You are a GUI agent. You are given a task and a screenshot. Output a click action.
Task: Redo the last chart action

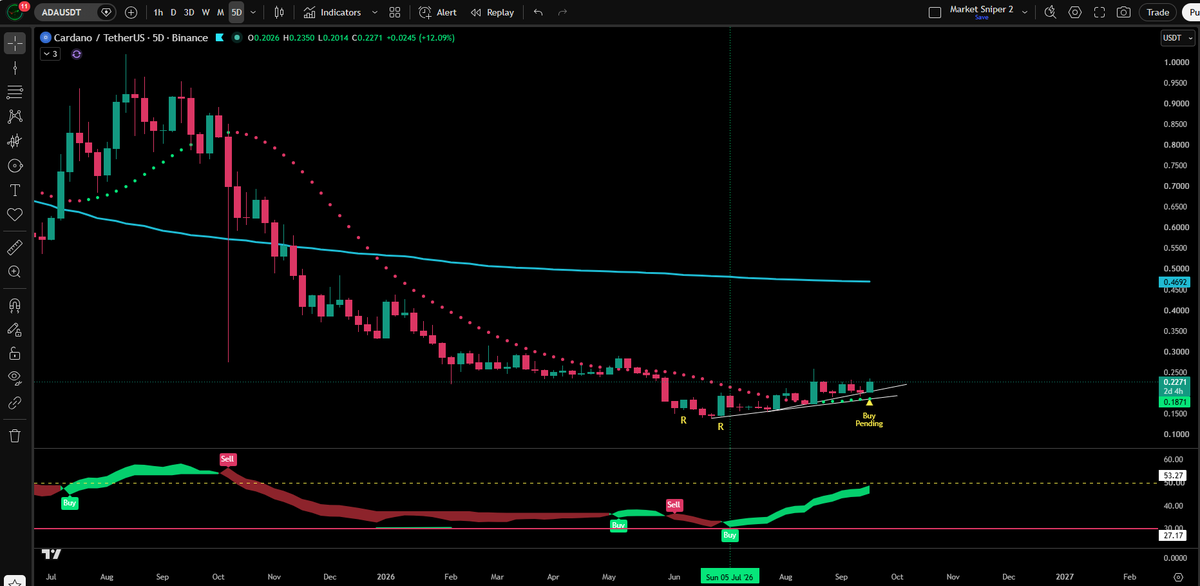pos(562,12)
